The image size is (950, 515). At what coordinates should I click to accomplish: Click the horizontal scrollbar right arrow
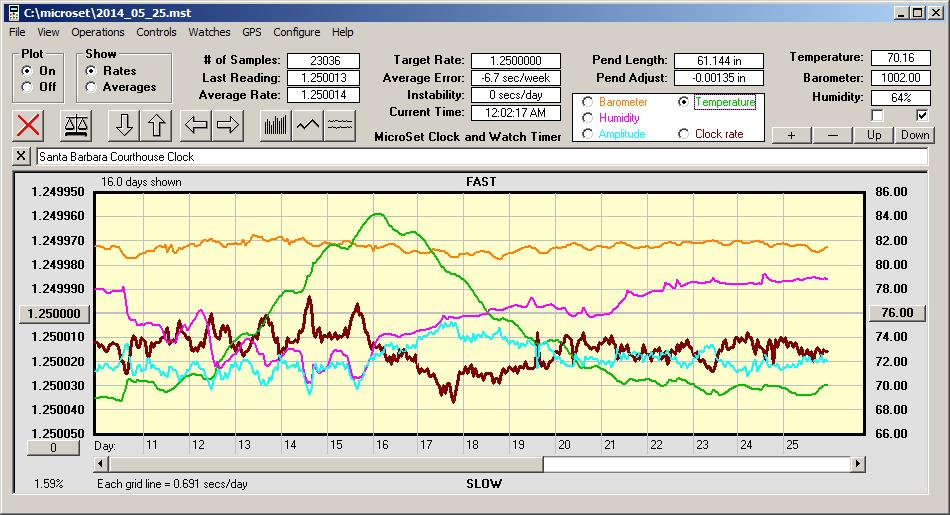857,464
